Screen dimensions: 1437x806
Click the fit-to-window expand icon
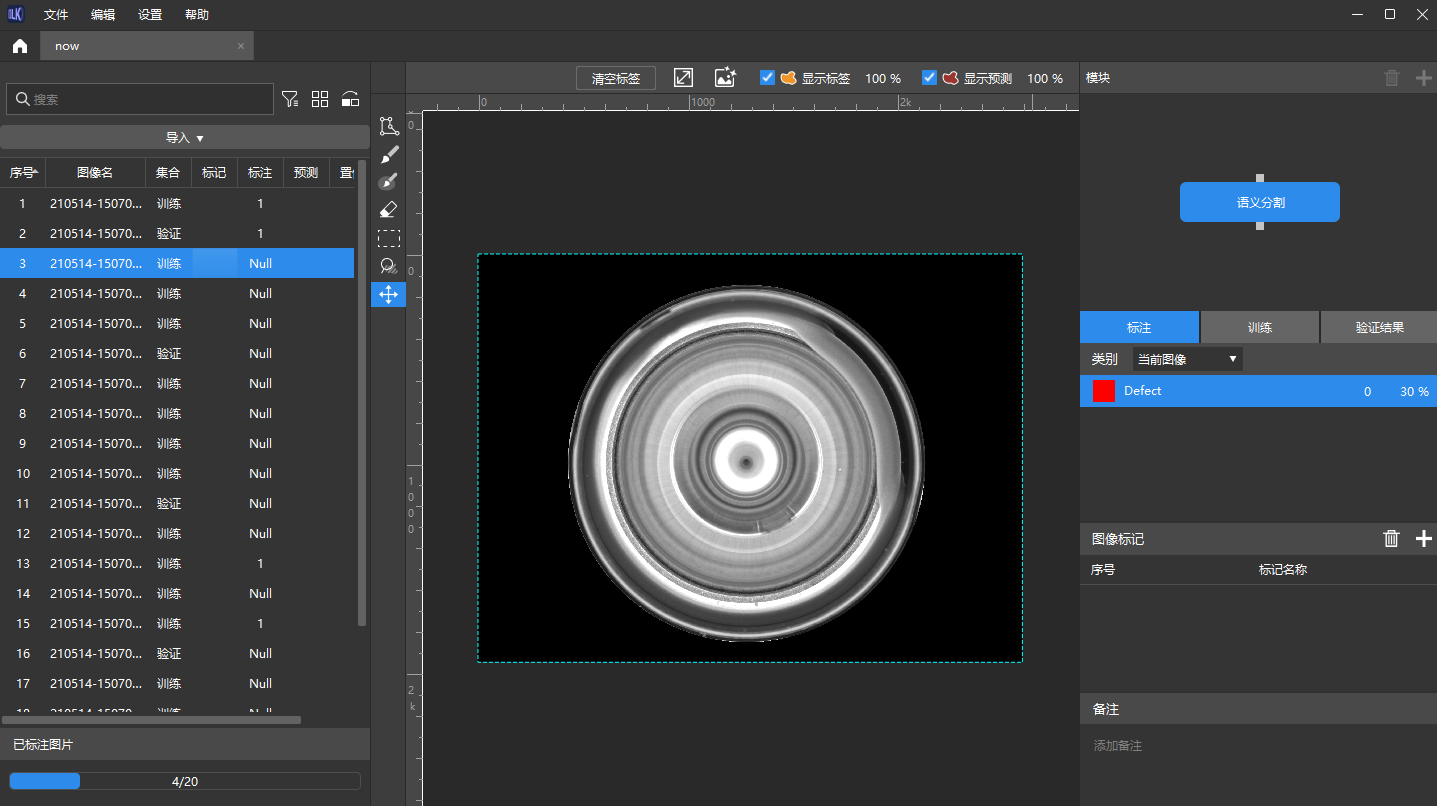click(683, 78)
